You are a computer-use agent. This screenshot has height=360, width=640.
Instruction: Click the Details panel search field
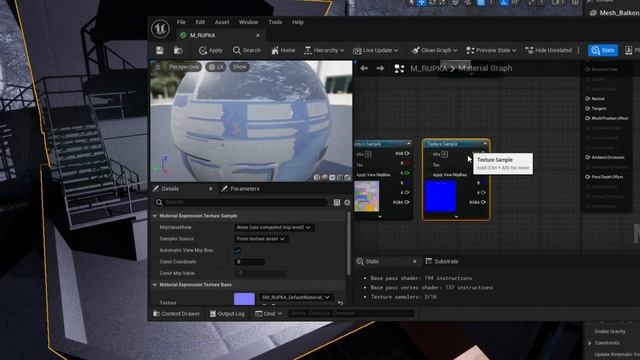click(241, 202)
